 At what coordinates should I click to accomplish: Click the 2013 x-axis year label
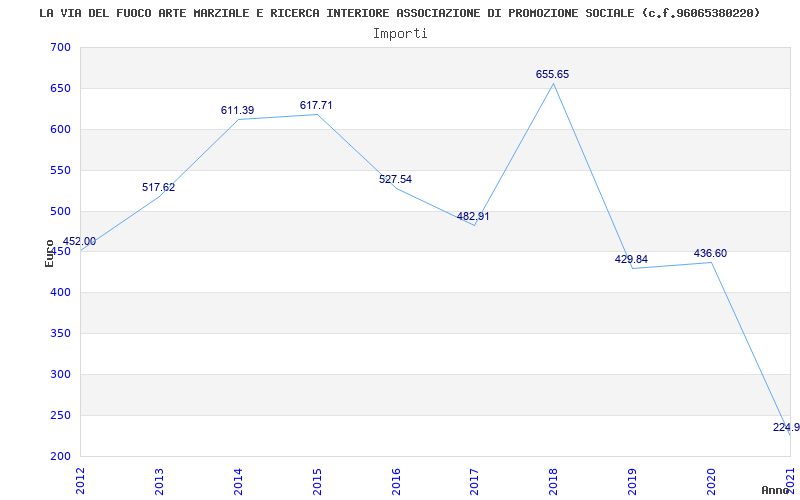click(159, 480)
